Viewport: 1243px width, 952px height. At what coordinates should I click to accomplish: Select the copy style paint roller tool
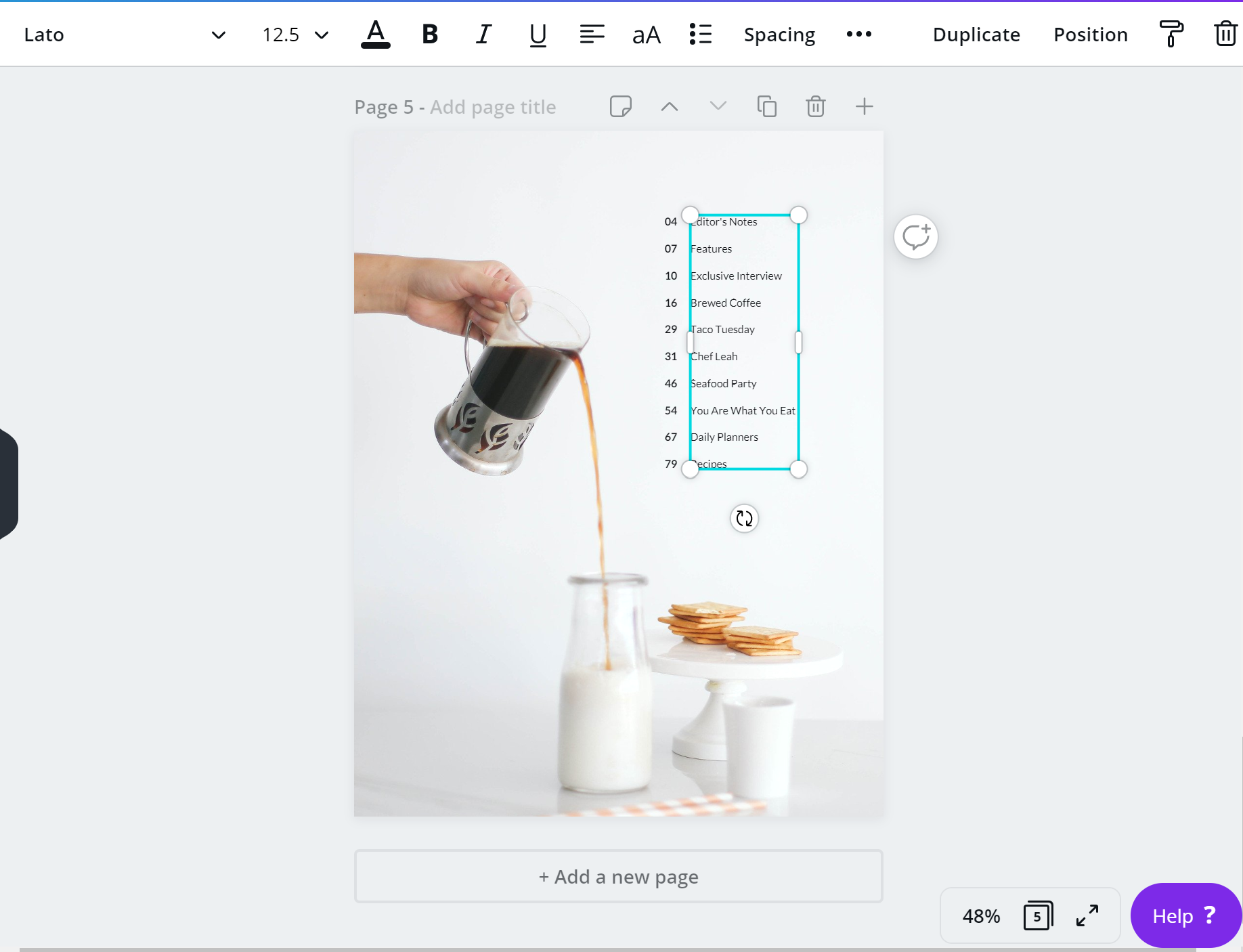(1171, 34)
